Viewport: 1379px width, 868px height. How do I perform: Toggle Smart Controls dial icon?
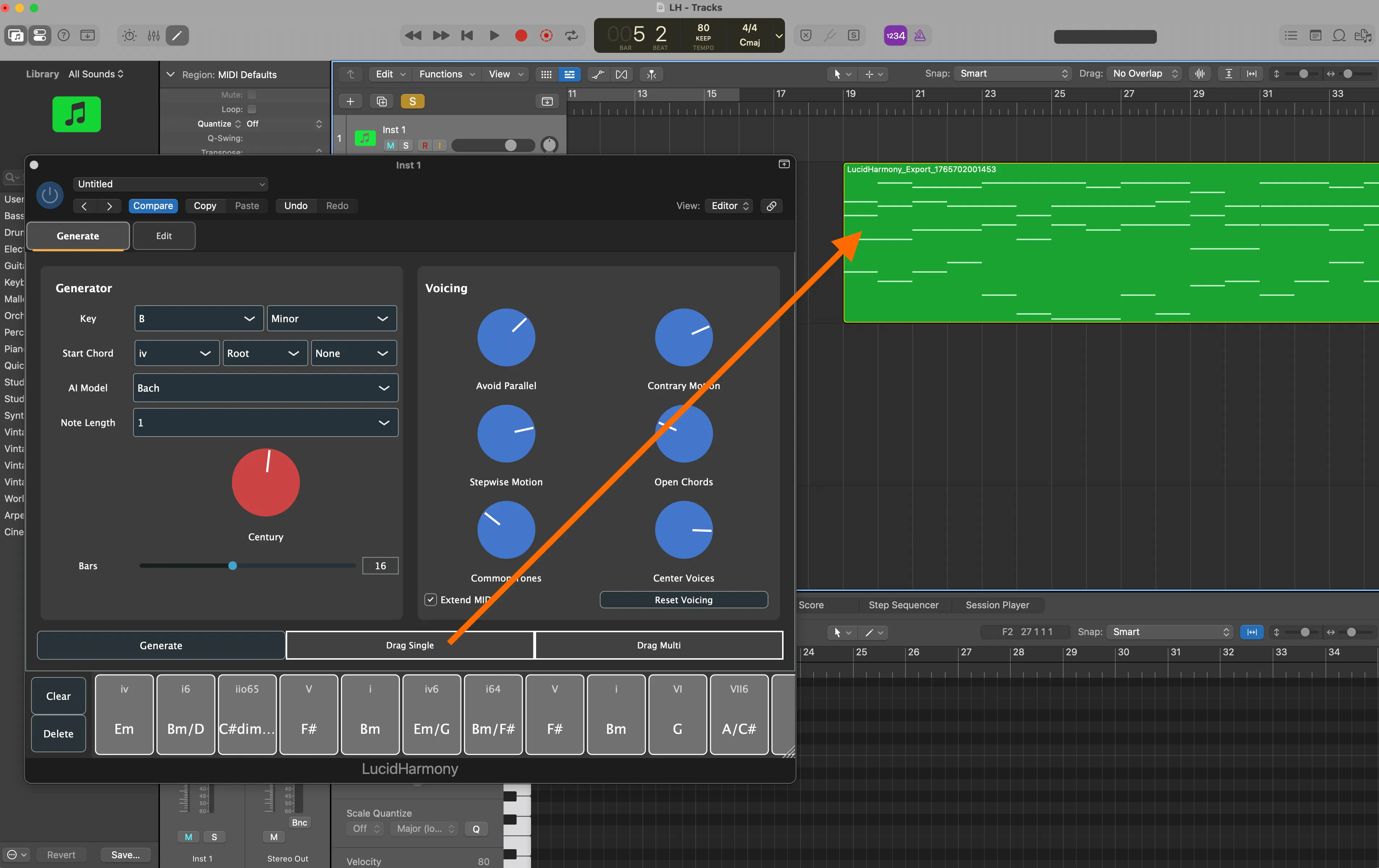click(x=130, y=35)
